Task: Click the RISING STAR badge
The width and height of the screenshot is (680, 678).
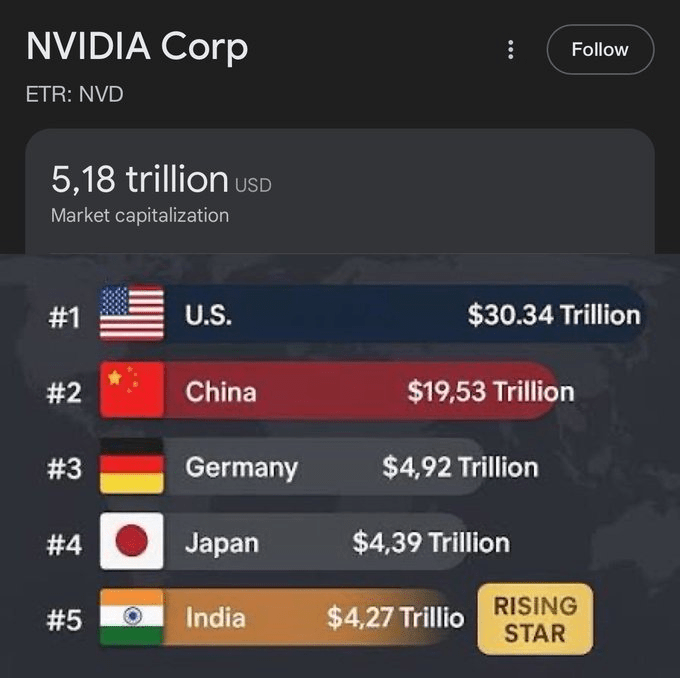Action: (536, 619)
